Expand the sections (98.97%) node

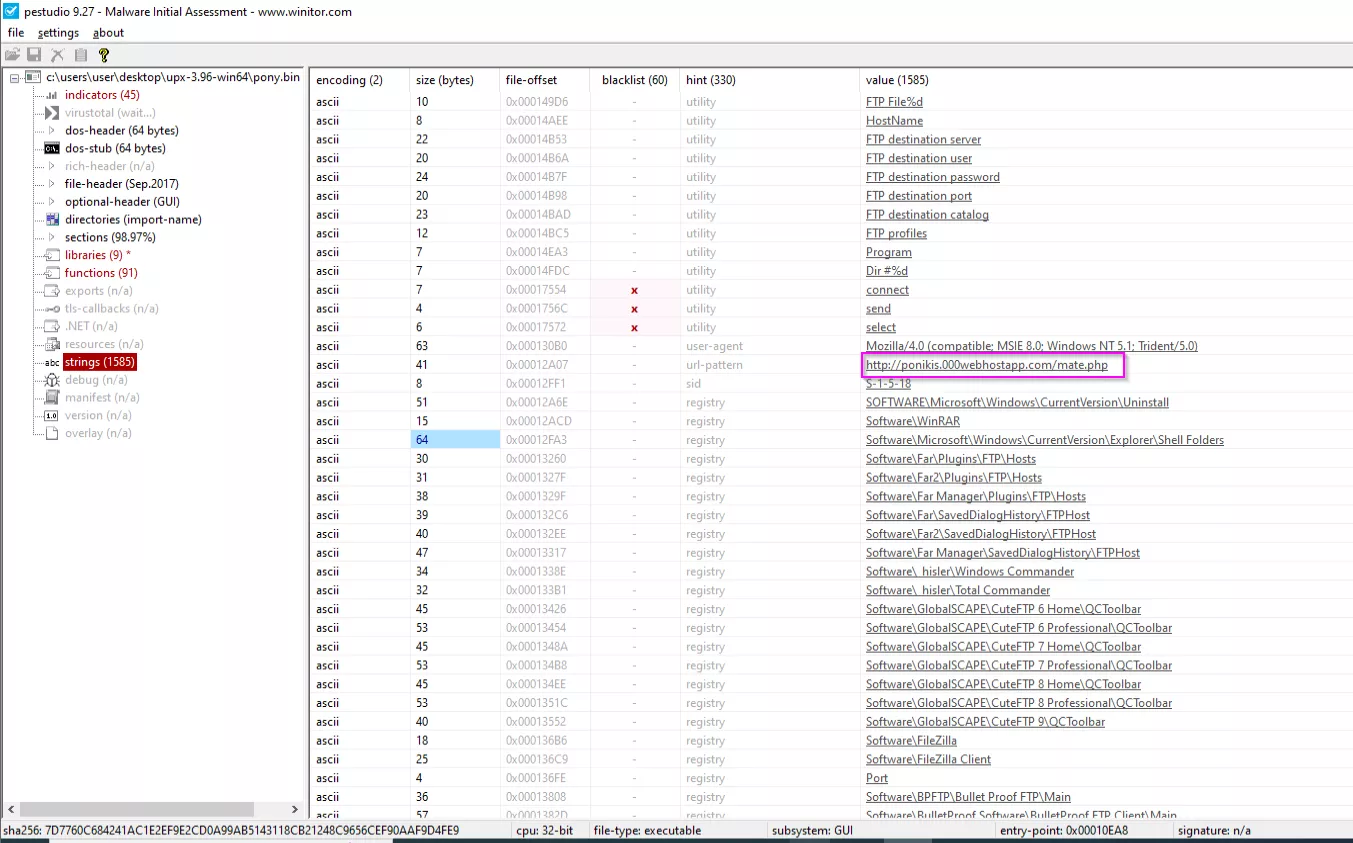52,238
